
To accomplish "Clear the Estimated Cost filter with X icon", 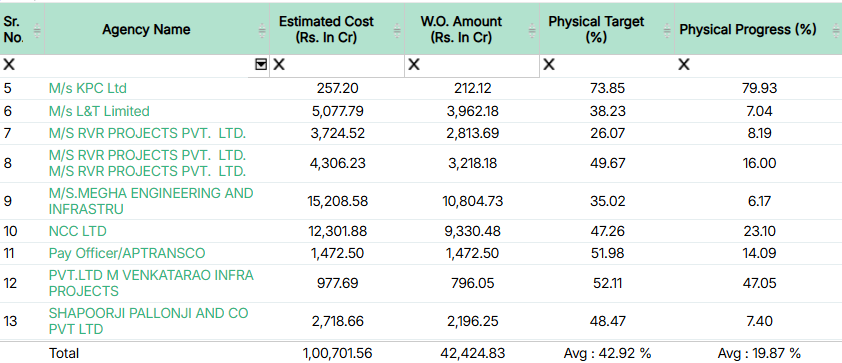I will click(279, 65).
